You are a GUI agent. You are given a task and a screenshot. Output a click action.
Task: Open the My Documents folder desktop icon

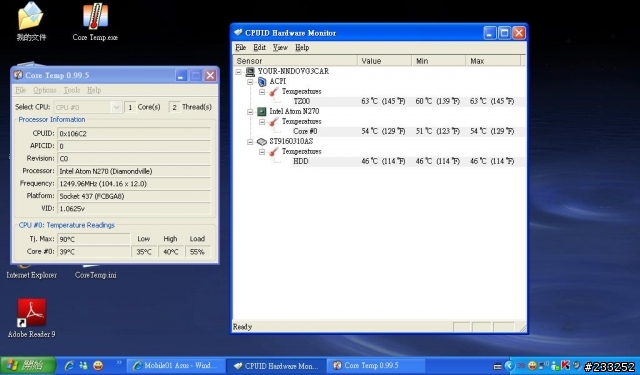[x=31, y=21]
